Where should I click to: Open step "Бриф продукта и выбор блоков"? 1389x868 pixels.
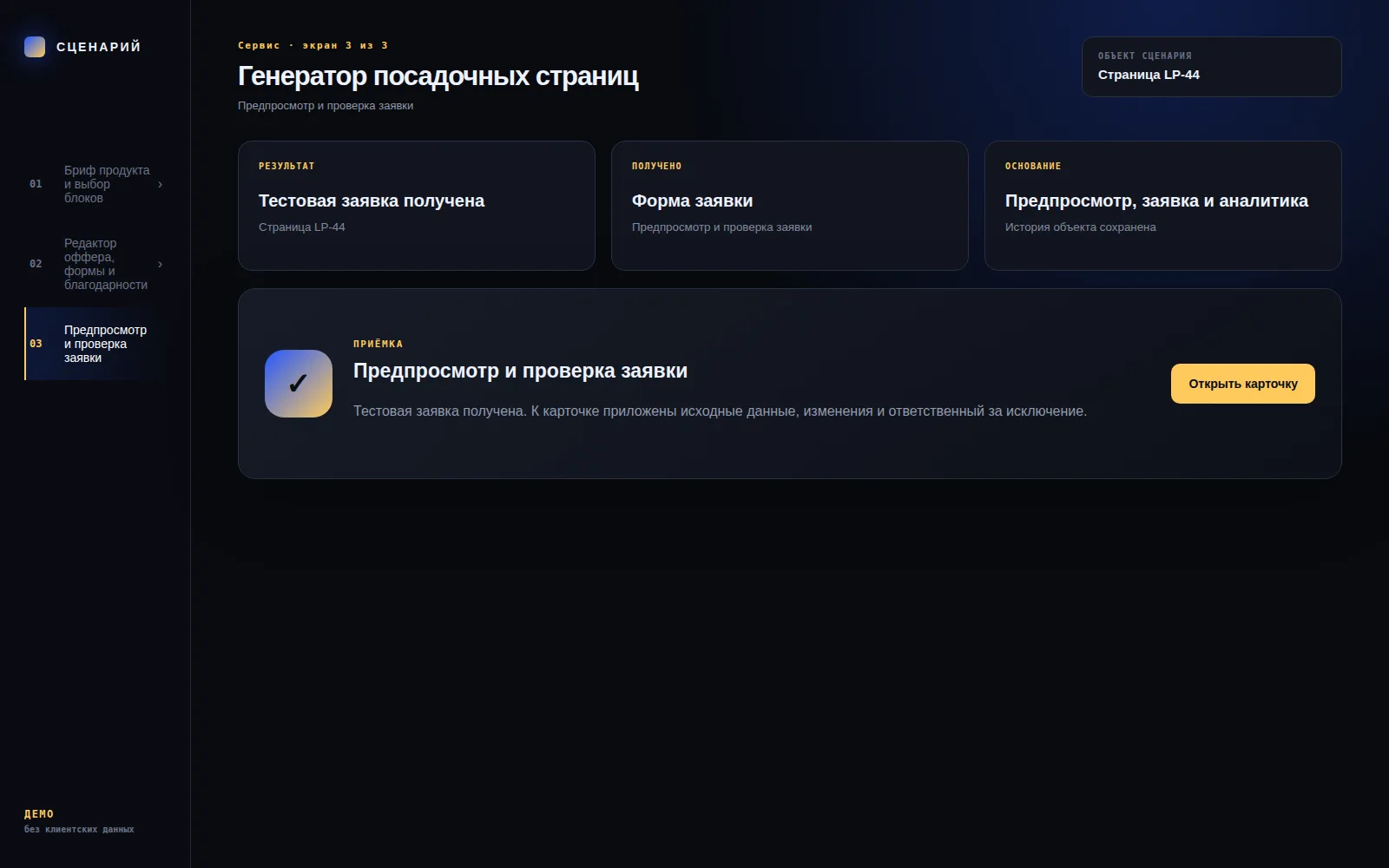(x=95, y=184)
